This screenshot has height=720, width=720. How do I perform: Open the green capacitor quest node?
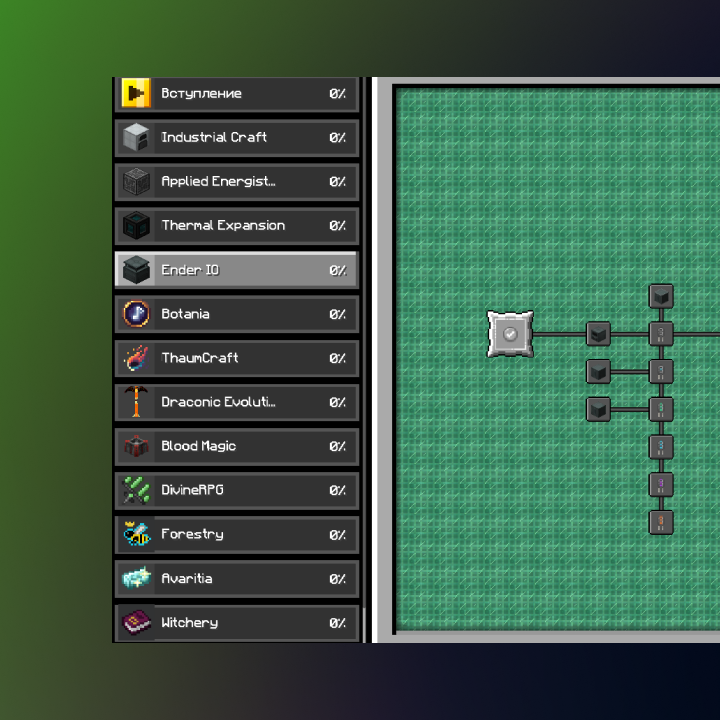tap(661, 409)
